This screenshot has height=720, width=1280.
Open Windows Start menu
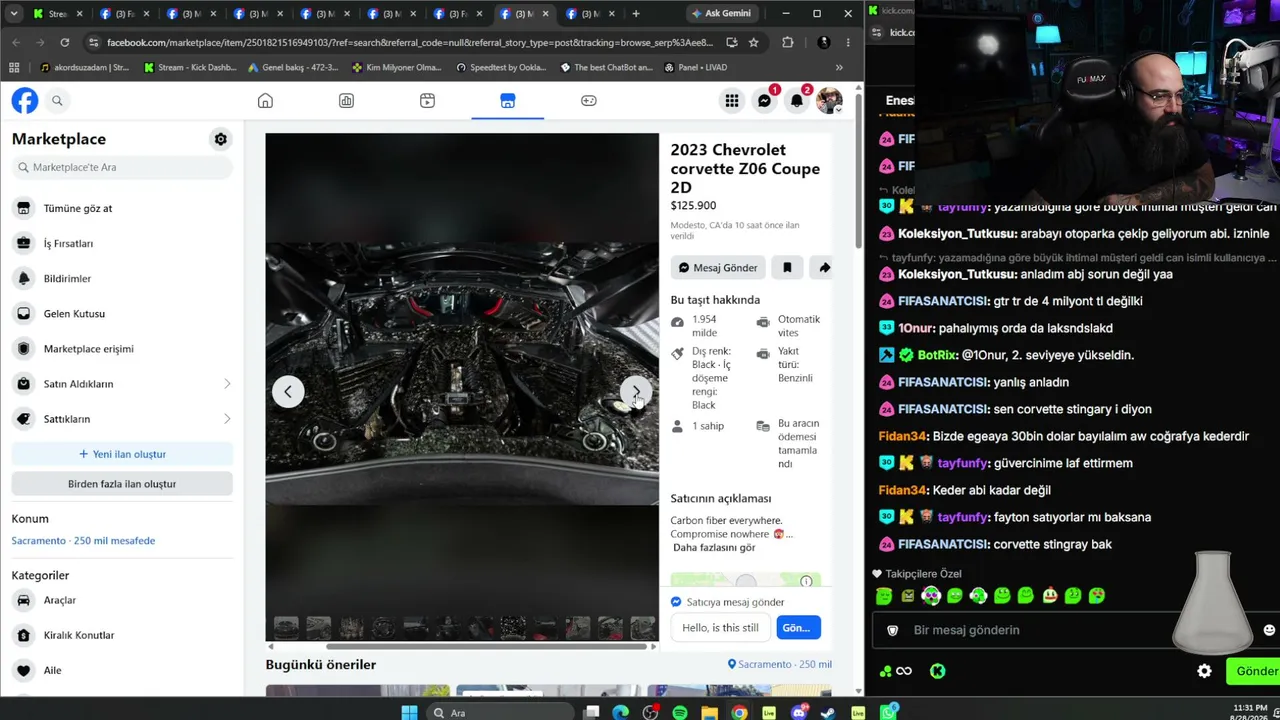pyautogui.click(x=409, y=712)
